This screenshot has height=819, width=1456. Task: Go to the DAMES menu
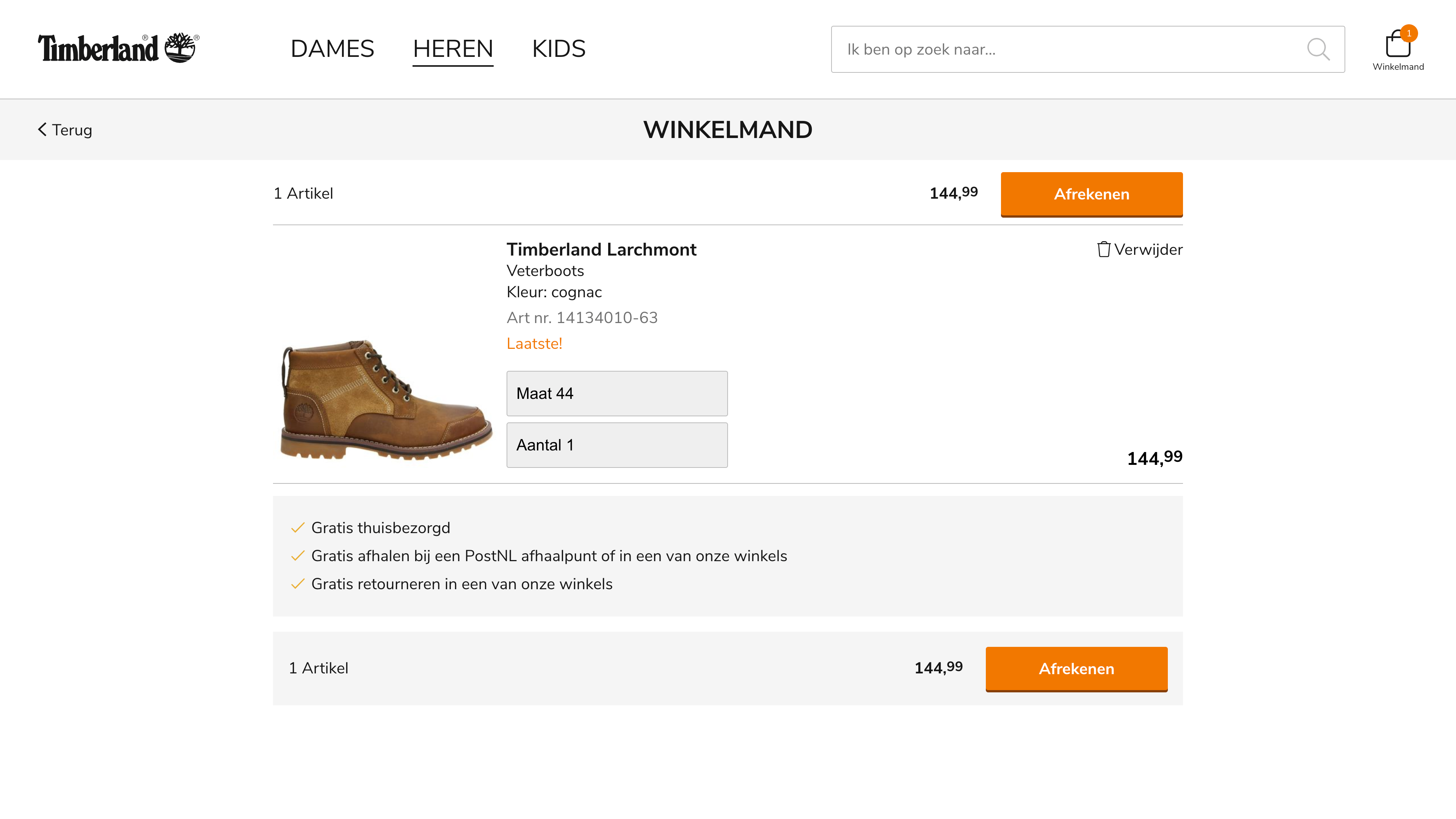(333, 49)
